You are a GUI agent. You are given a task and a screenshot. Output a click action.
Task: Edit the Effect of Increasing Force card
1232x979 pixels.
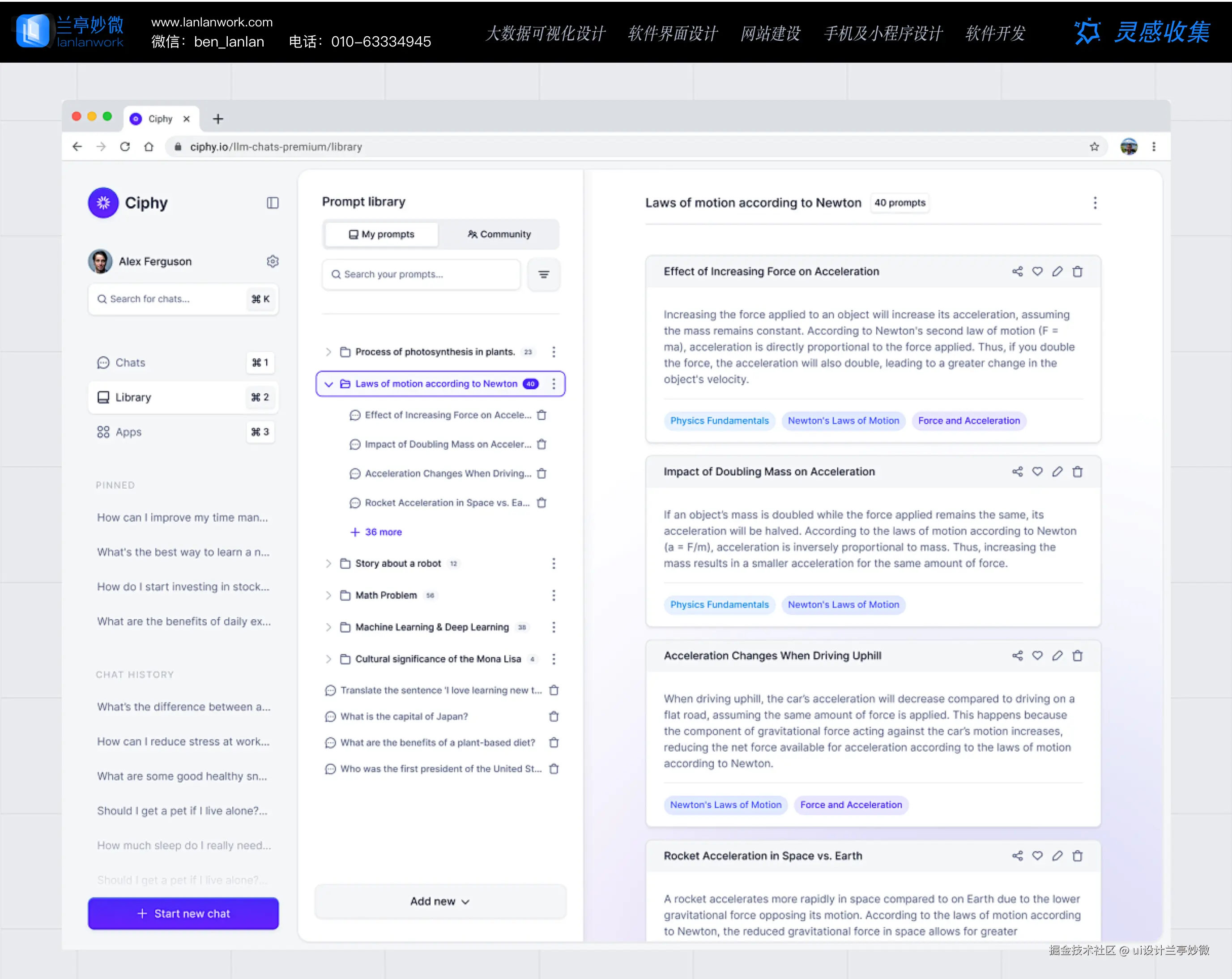pyautogui.click(x=1057, y=271)
